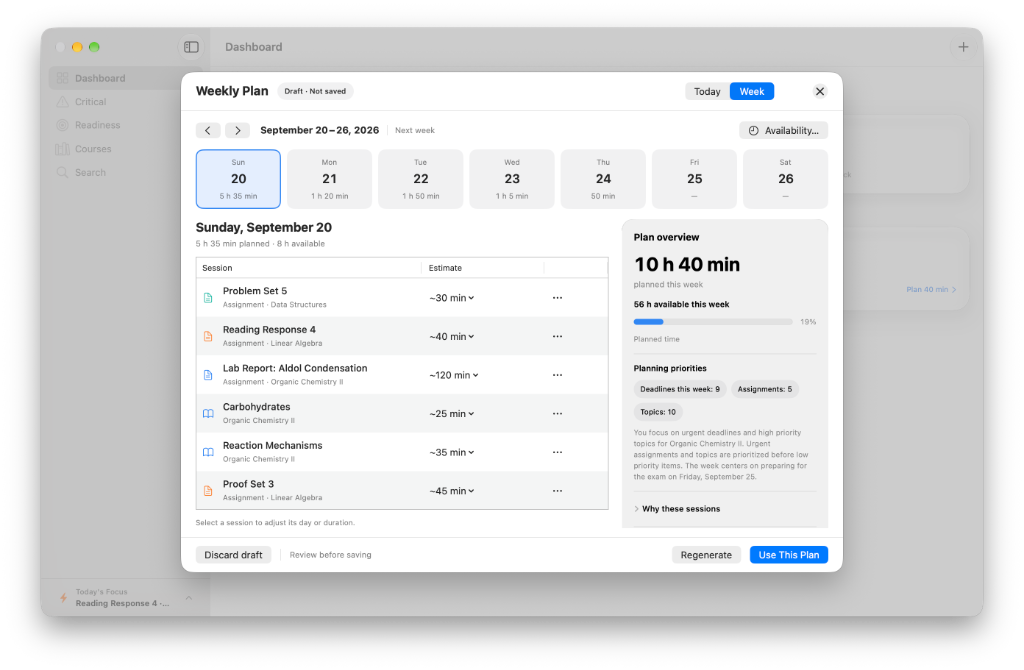
Task: Click the Estimate column header
Action: point(483,268)
